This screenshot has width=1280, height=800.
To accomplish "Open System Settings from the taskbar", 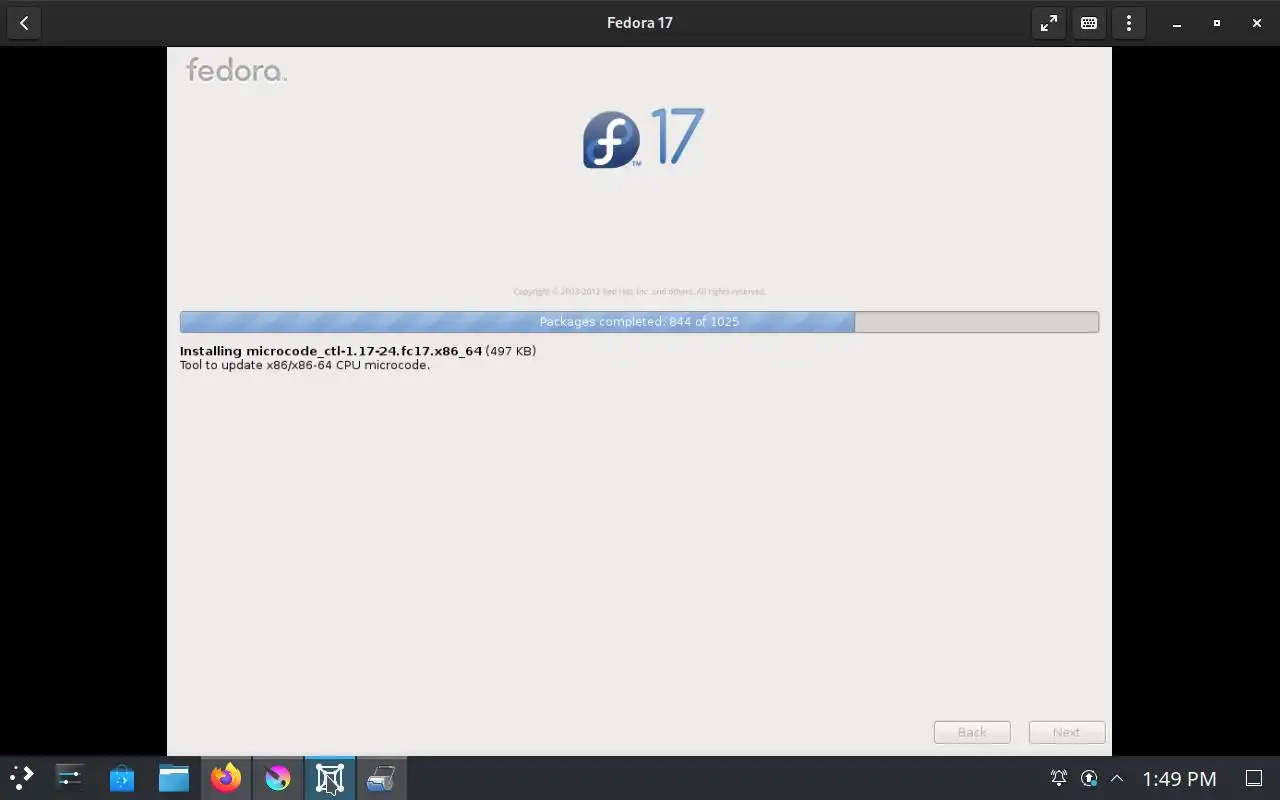I will pyautogui.click(x=70, y=778).
